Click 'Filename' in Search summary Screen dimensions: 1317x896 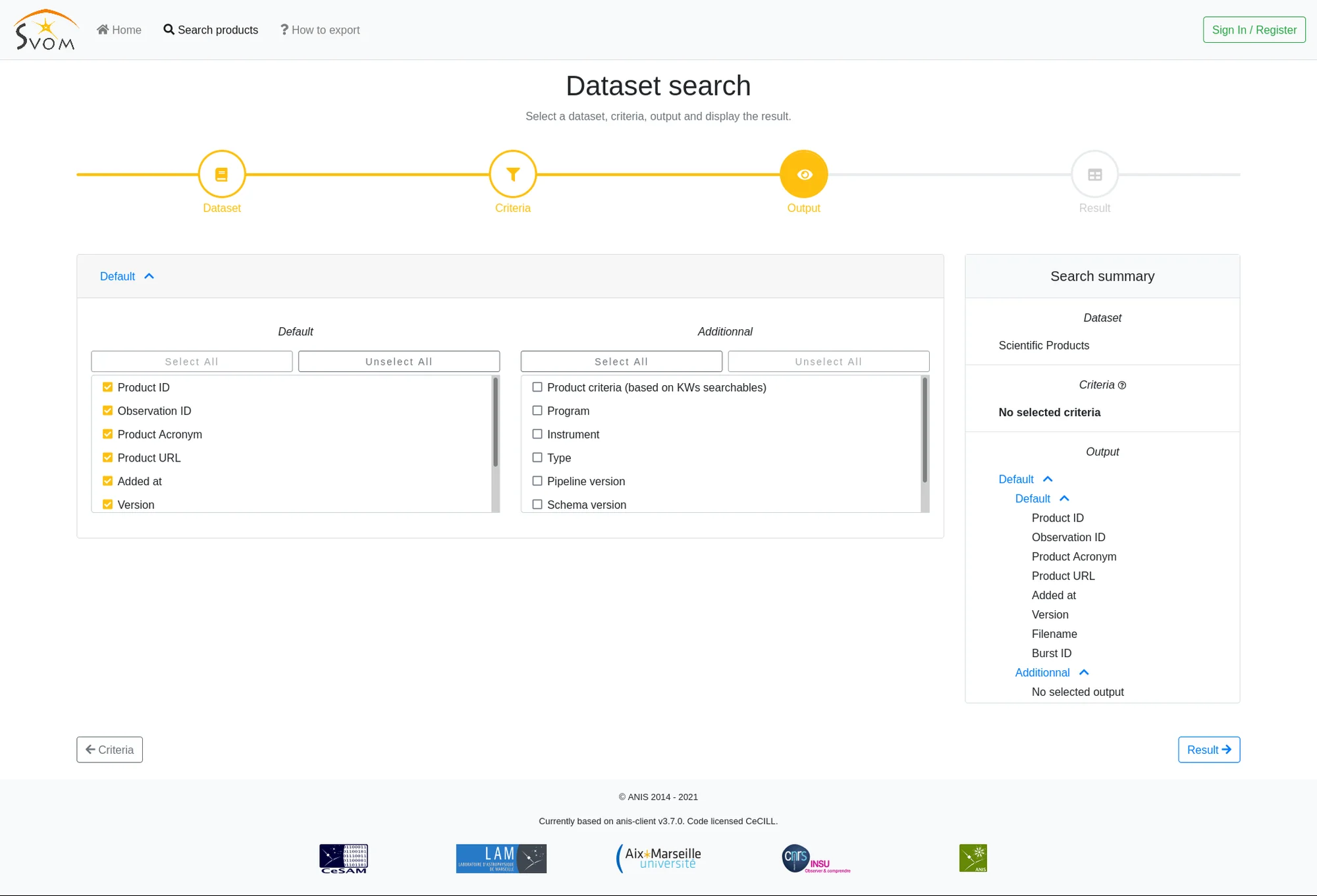(1054, 634)
